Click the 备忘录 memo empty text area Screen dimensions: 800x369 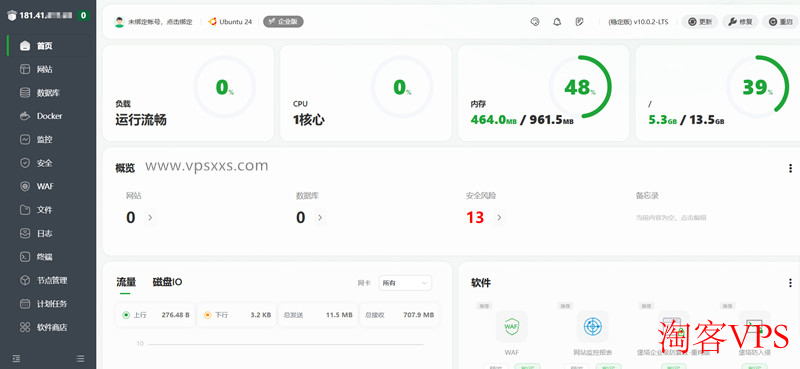pyautogui.click(x=671, y=218)
